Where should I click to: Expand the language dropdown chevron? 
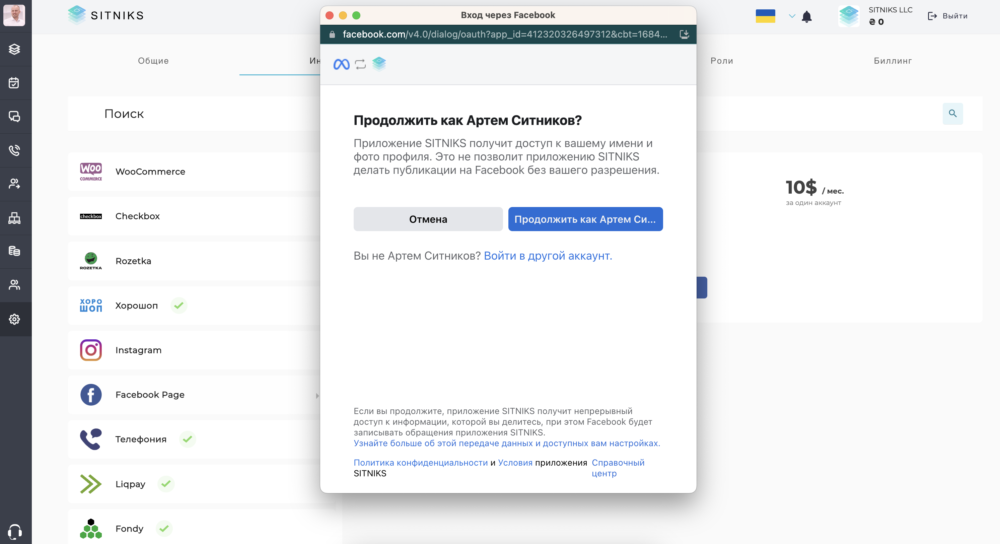(791, 16)
